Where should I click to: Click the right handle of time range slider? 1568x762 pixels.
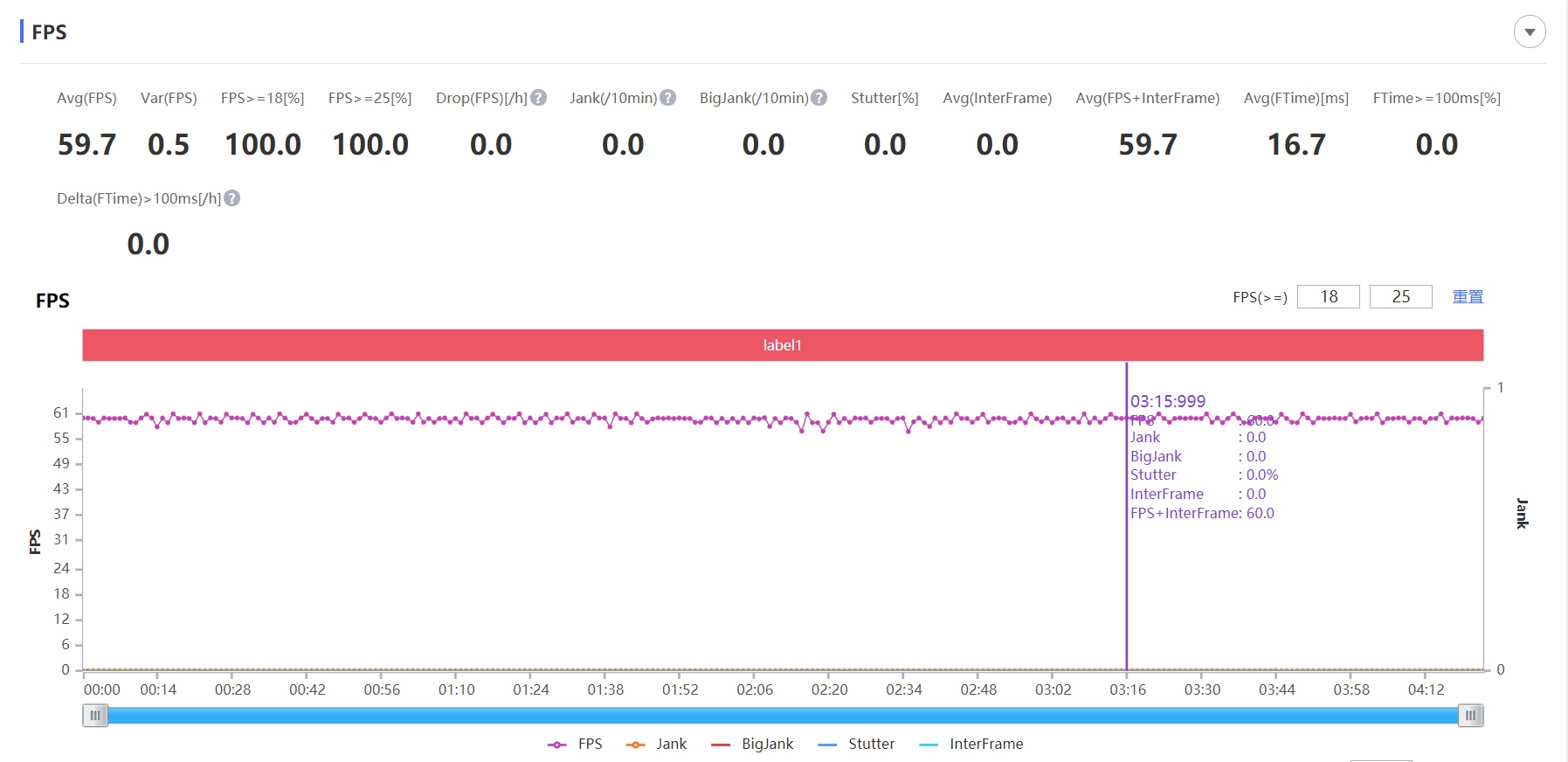click(1471, 716)
